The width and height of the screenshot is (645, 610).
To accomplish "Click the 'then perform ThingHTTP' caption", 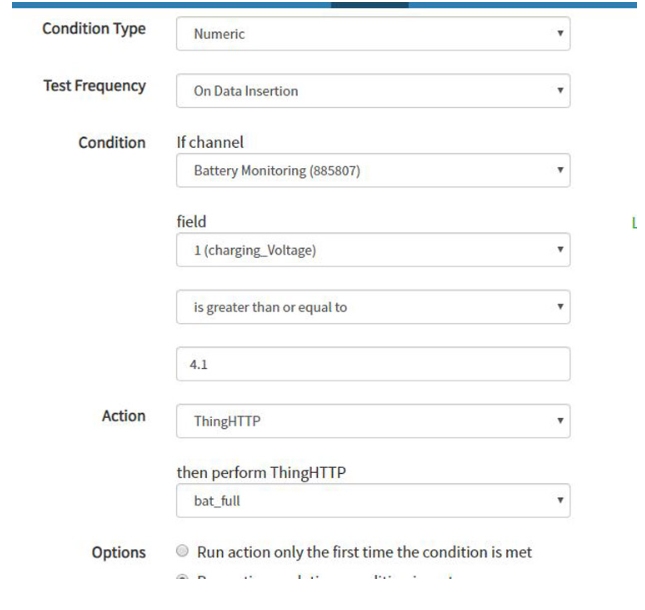I will coord(258,473).
